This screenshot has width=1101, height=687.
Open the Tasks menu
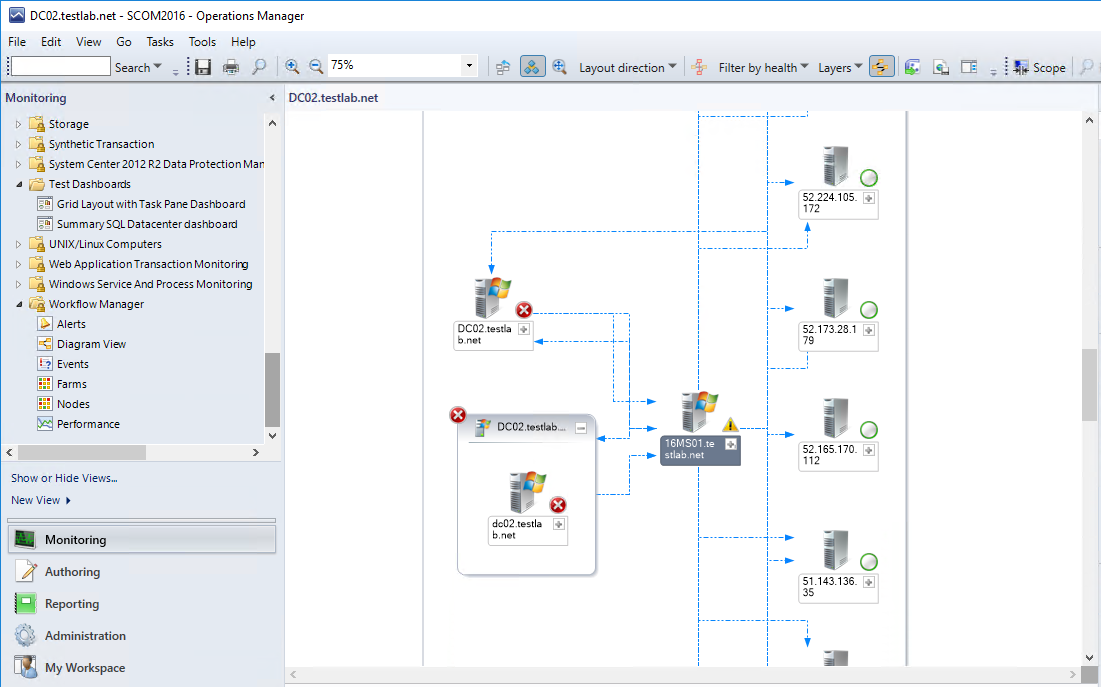160,42
